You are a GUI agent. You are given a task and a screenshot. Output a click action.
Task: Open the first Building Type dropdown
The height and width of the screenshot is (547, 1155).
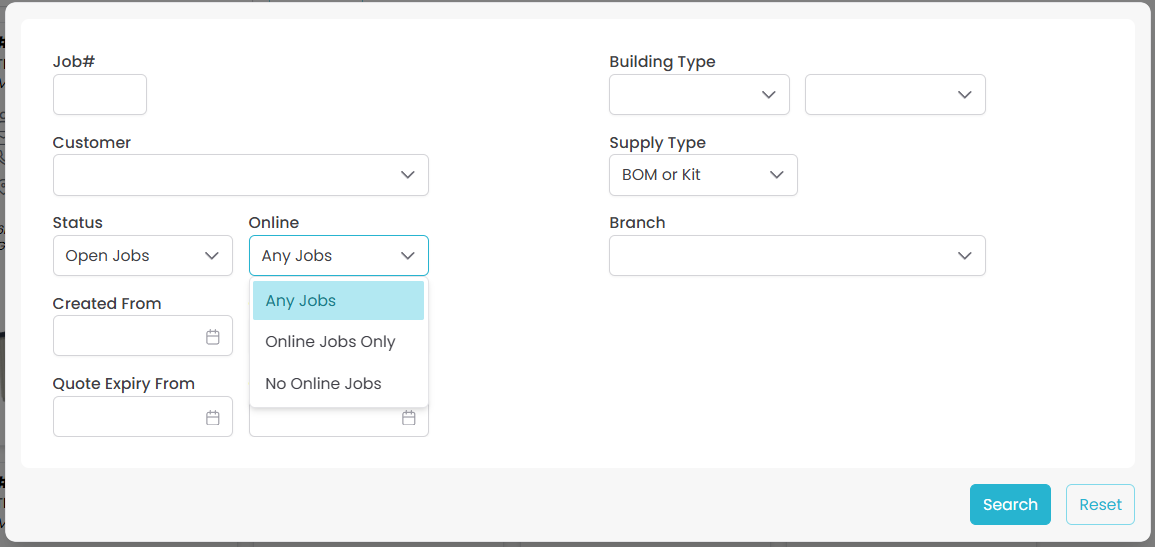click(699, 95)
